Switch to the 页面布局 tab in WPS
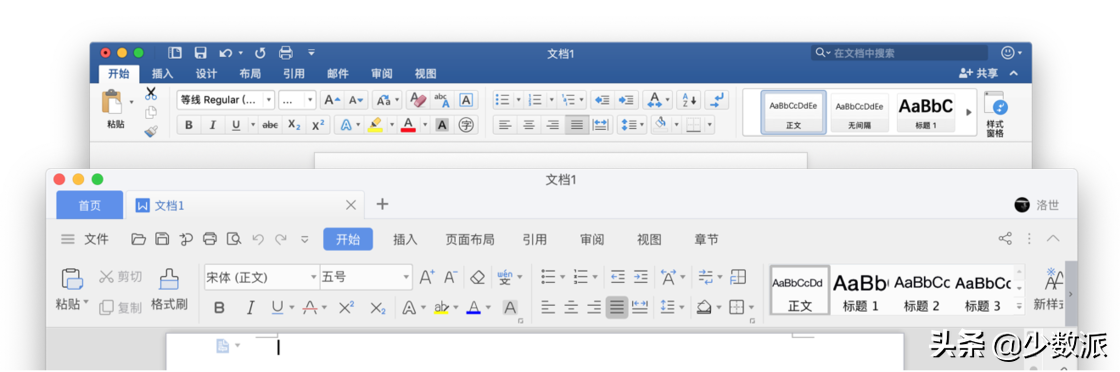The image size is (1120, 372). (x=470, y=240)
